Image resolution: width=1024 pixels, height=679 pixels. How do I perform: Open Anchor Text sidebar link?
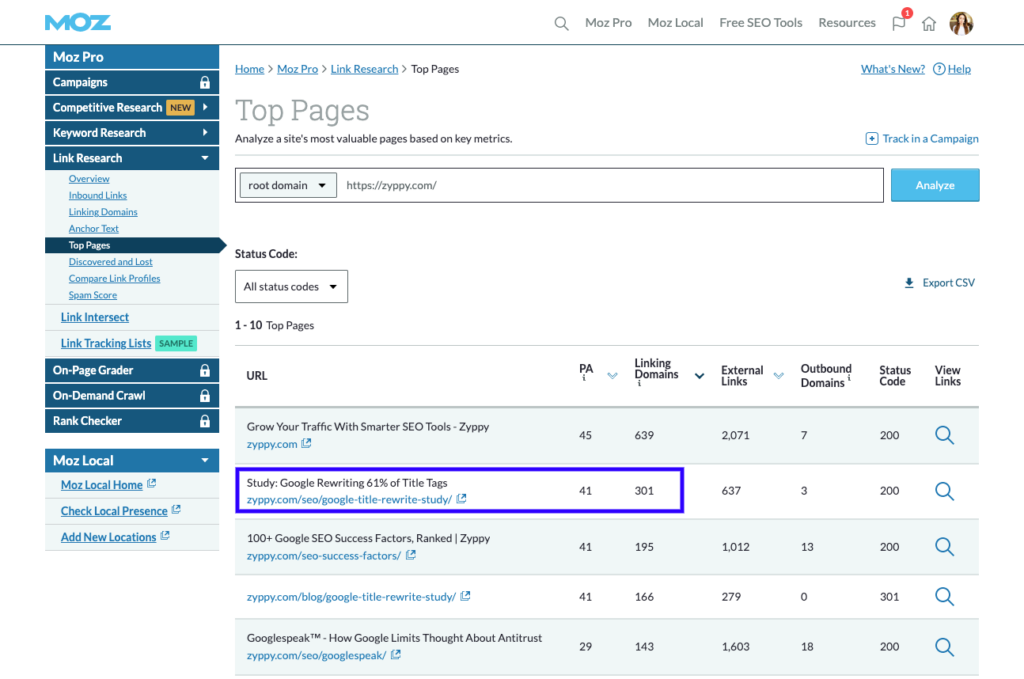(93, 229)
